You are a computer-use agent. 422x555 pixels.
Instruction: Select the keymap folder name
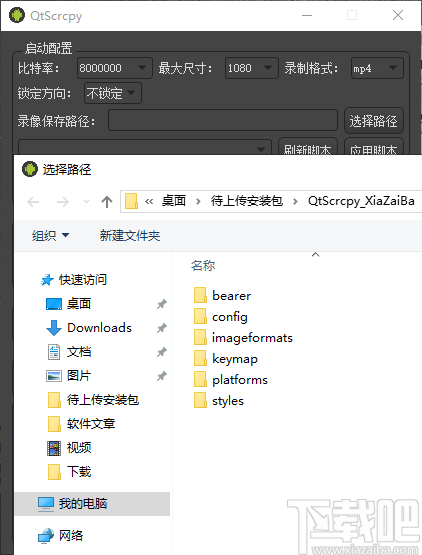(235, 359)
